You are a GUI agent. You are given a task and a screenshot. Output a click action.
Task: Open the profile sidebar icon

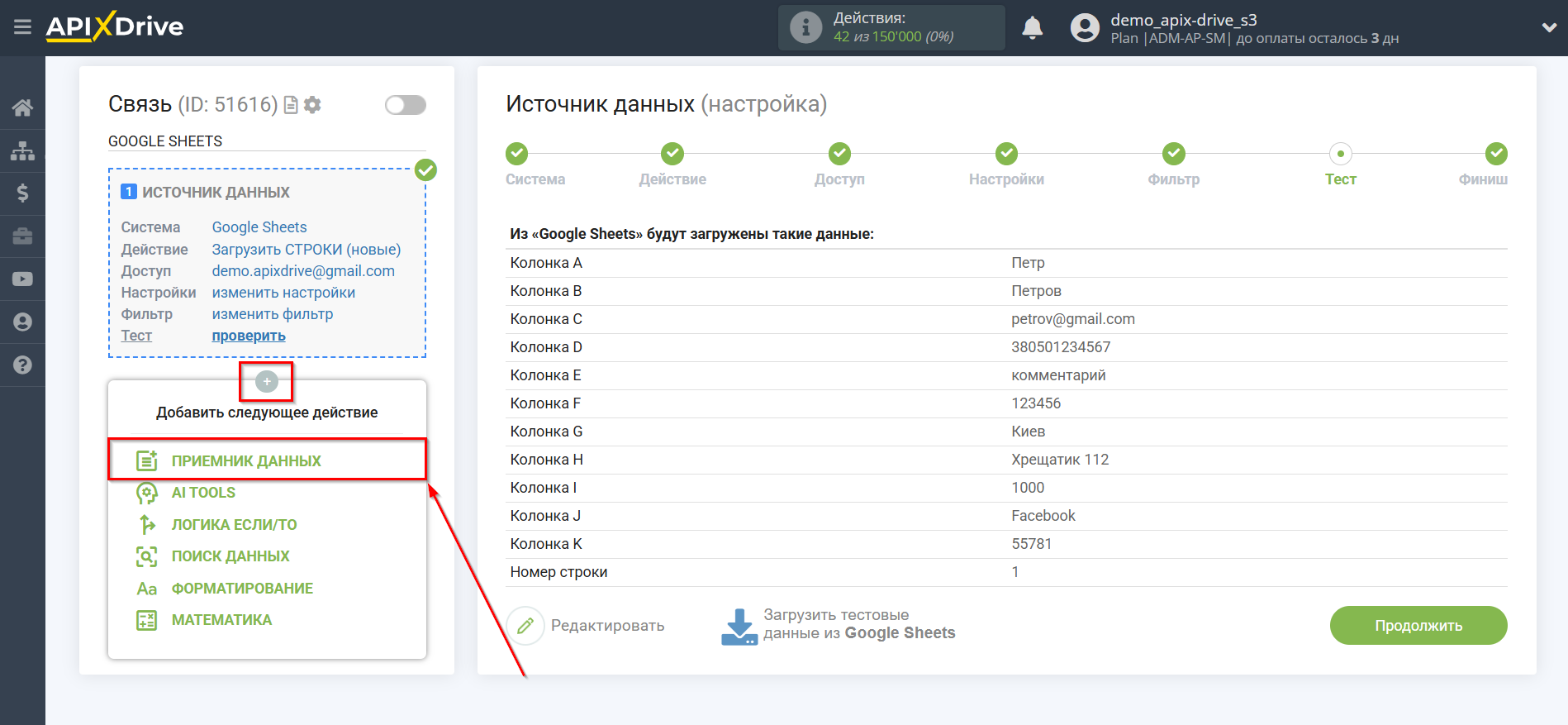(22, 322)
